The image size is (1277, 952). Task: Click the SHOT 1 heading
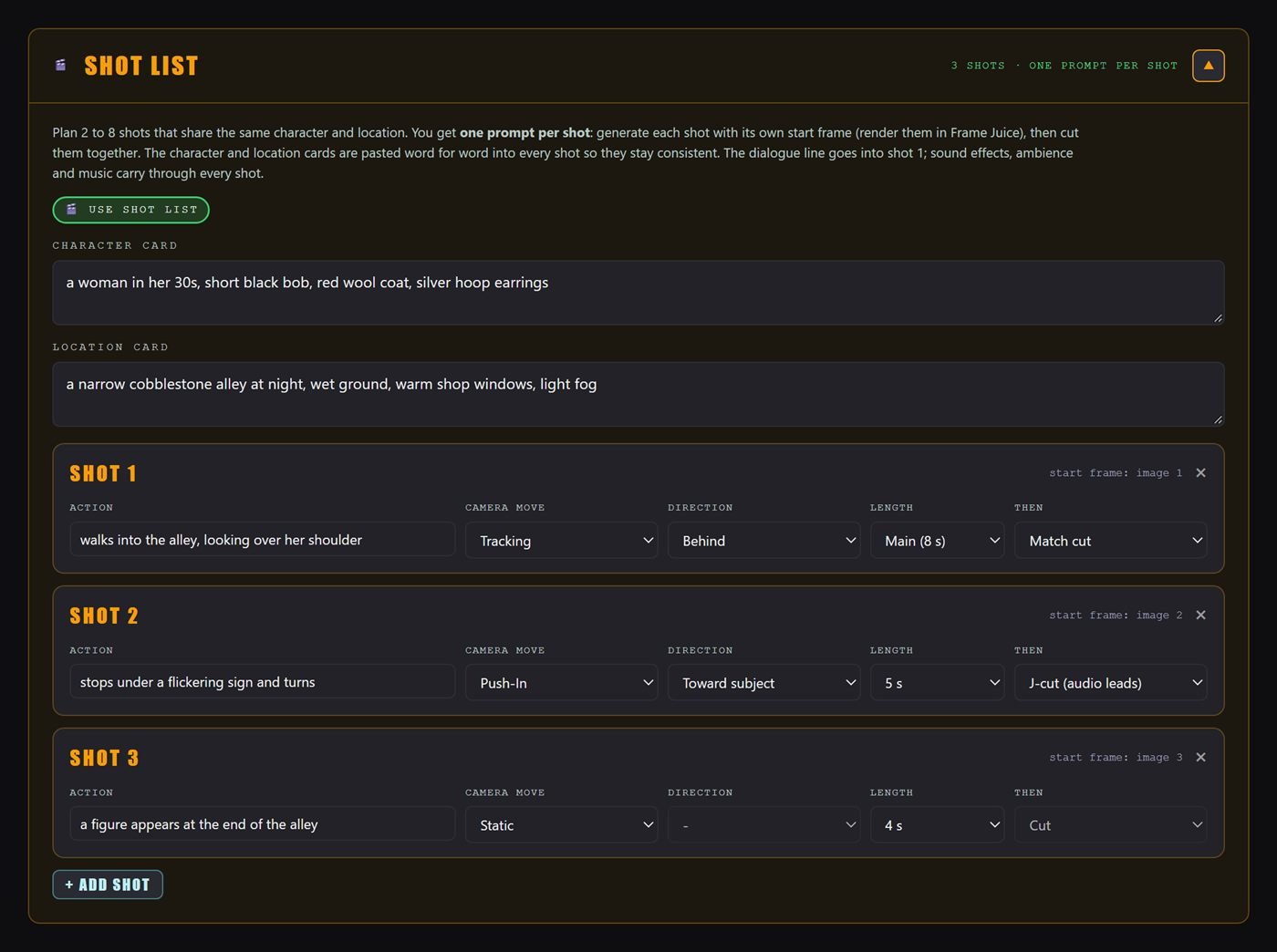103,473
